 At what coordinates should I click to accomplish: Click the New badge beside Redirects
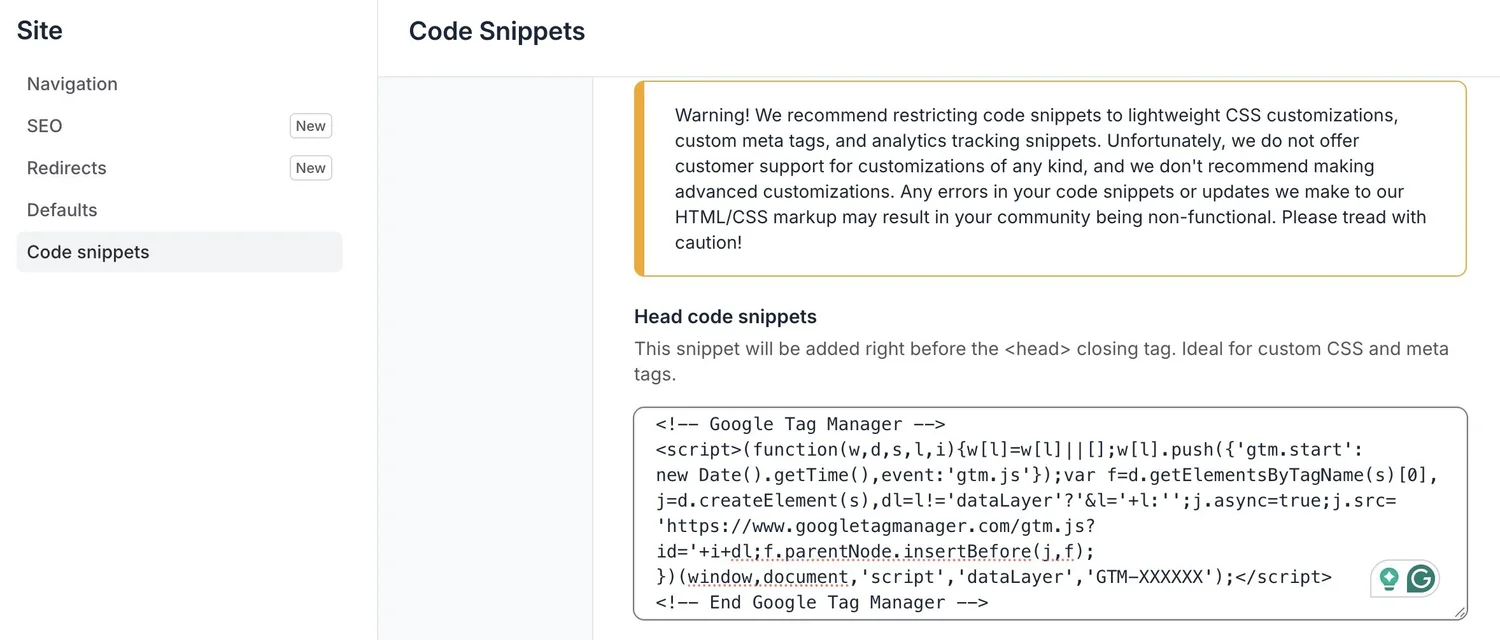(x=310, y=168)
